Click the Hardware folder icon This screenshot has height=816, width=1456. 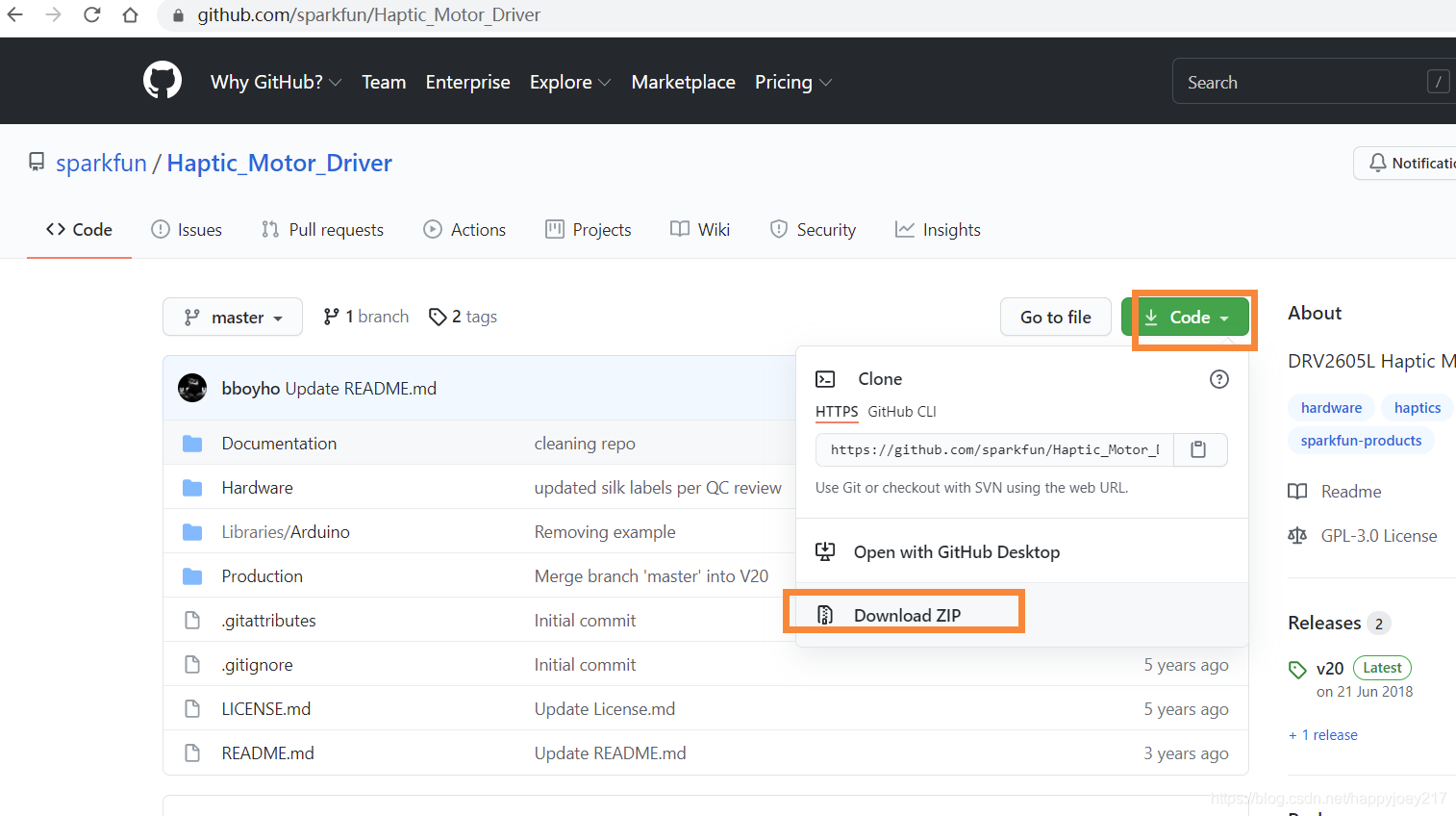pyautogui.click(x=192, y=488)
